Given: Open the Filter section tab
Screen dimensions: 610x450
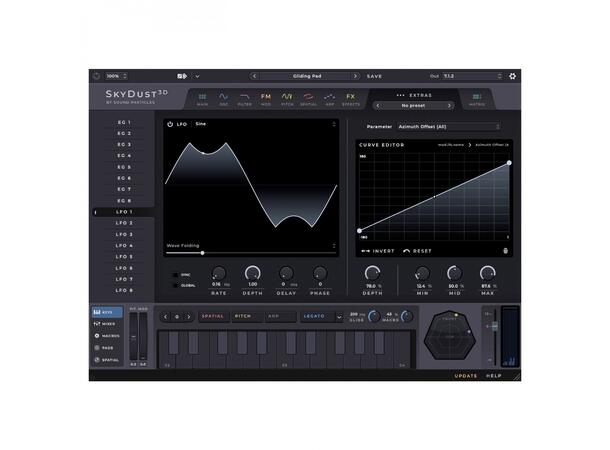Looking at the screenshot, I should coord(244,99).
